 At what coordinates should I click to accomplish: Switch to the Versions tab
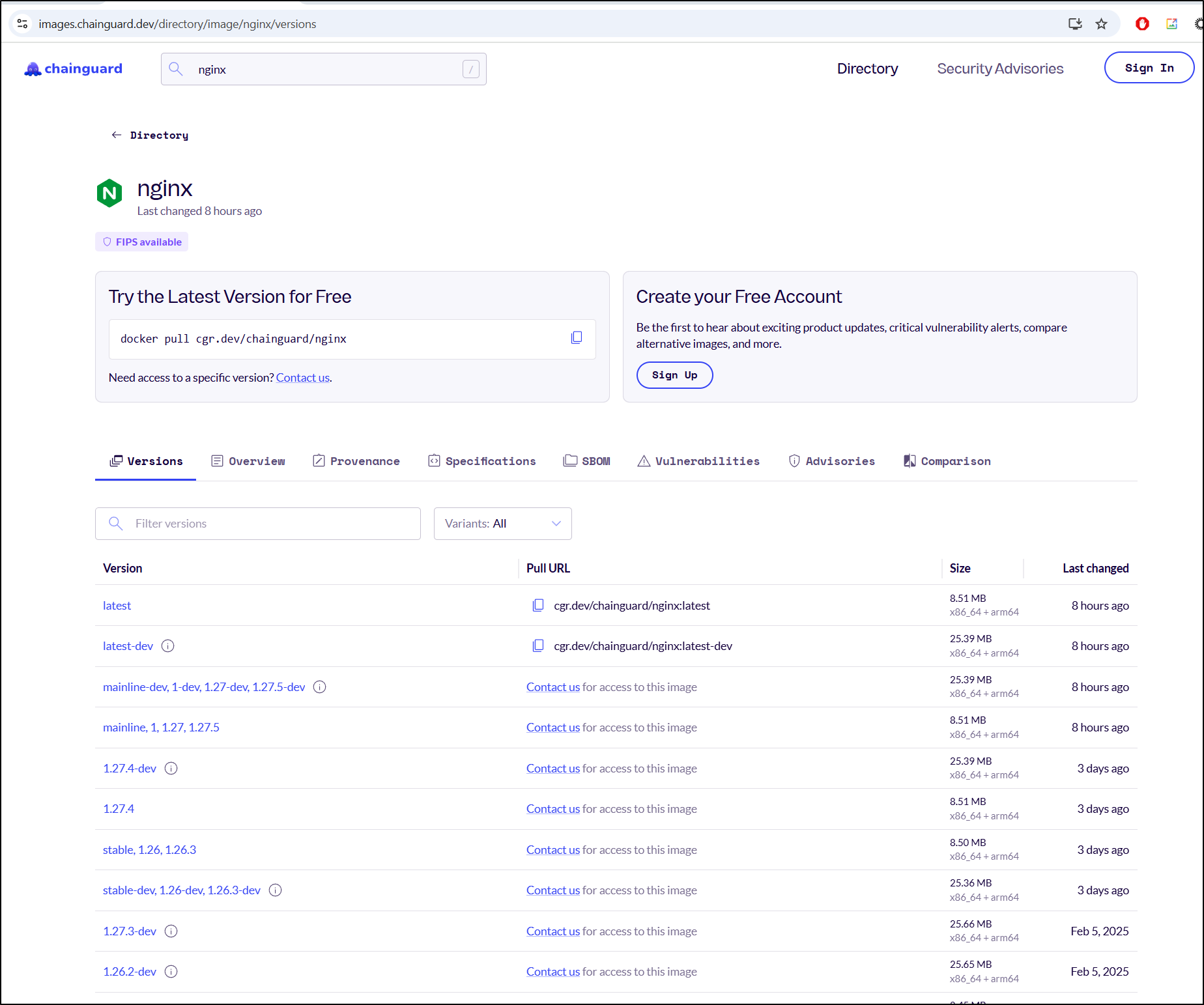click(x=146, y=461)
